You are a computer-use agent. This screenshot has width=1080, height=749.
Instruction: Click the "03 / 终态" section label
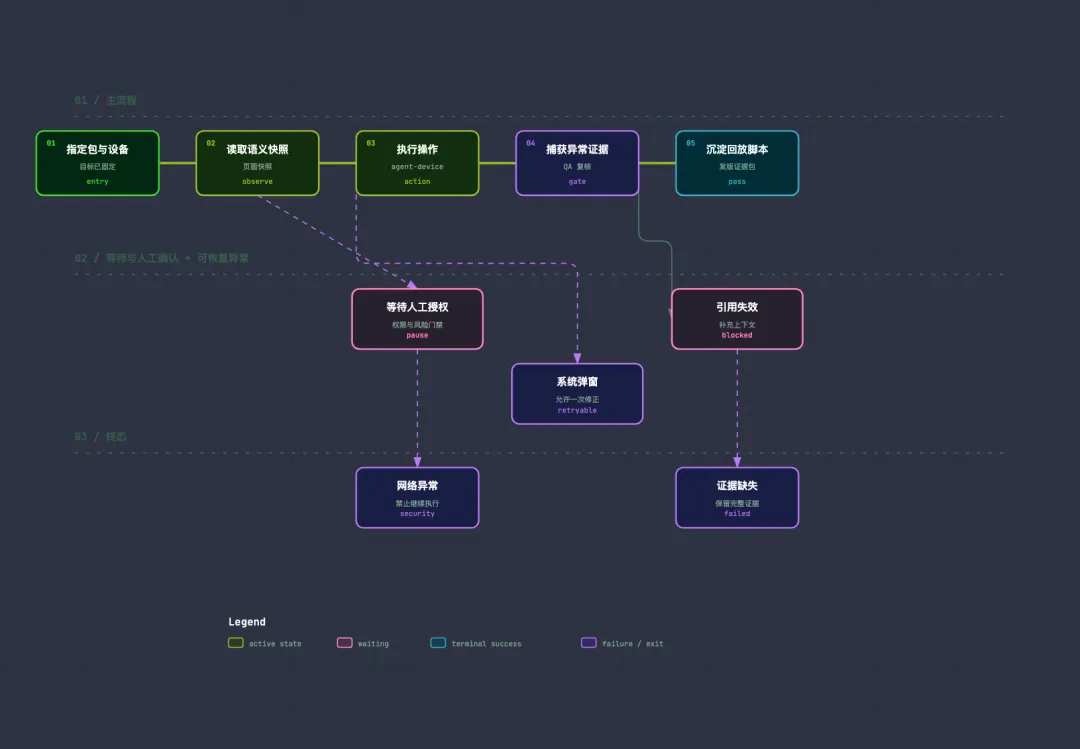coord(101,437)
